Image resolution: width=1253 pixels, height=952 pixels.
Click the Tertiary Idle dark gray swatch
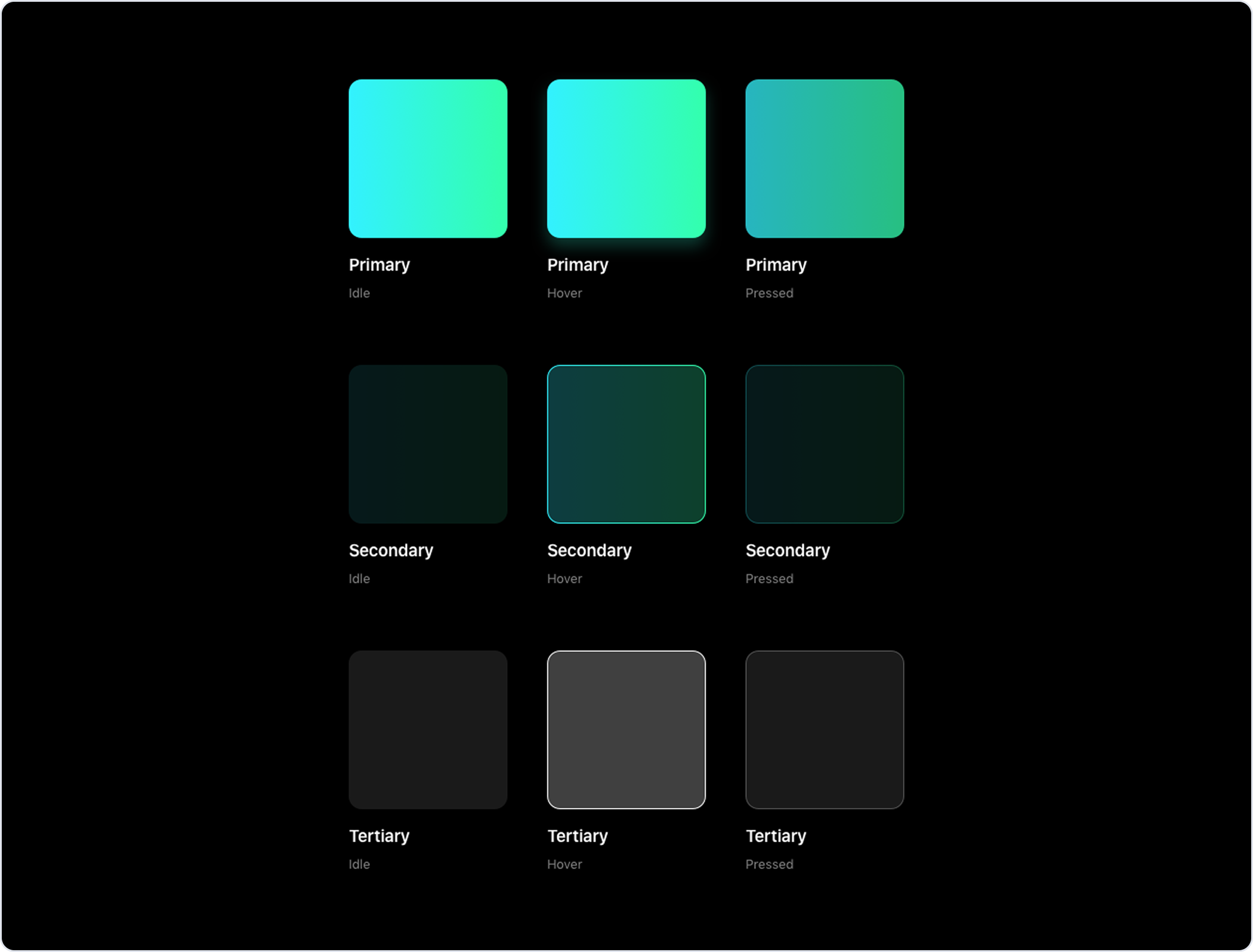(x=428, y=730)
